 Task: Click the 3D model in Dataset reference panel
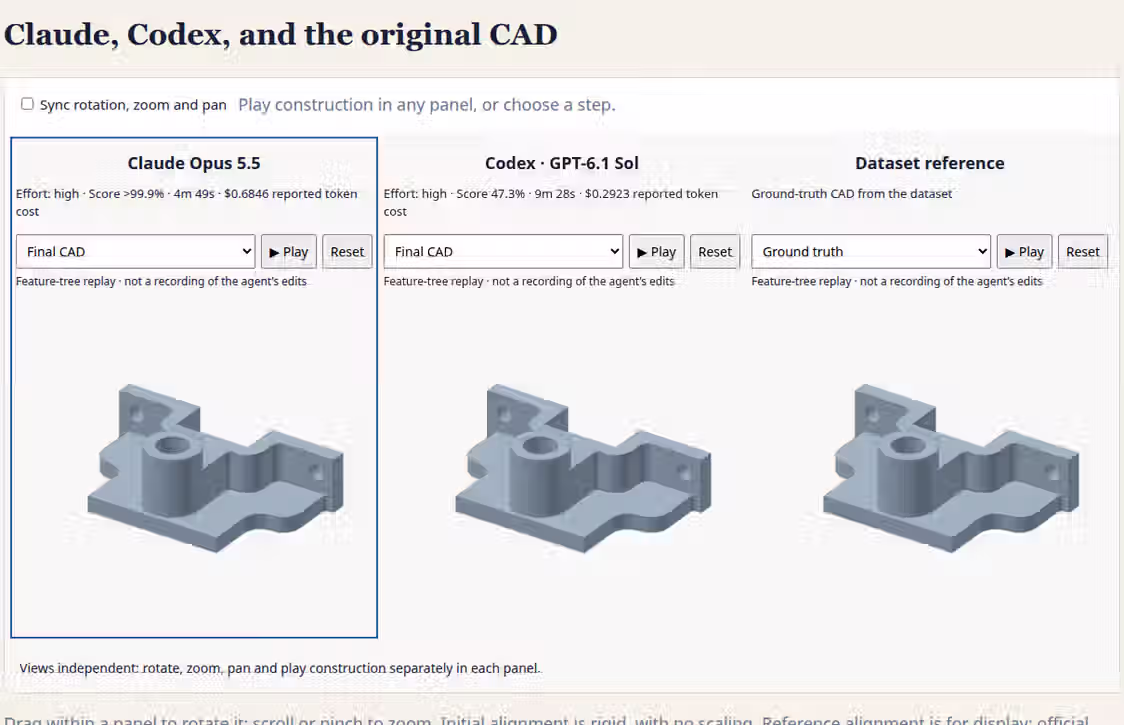(951, 470)
